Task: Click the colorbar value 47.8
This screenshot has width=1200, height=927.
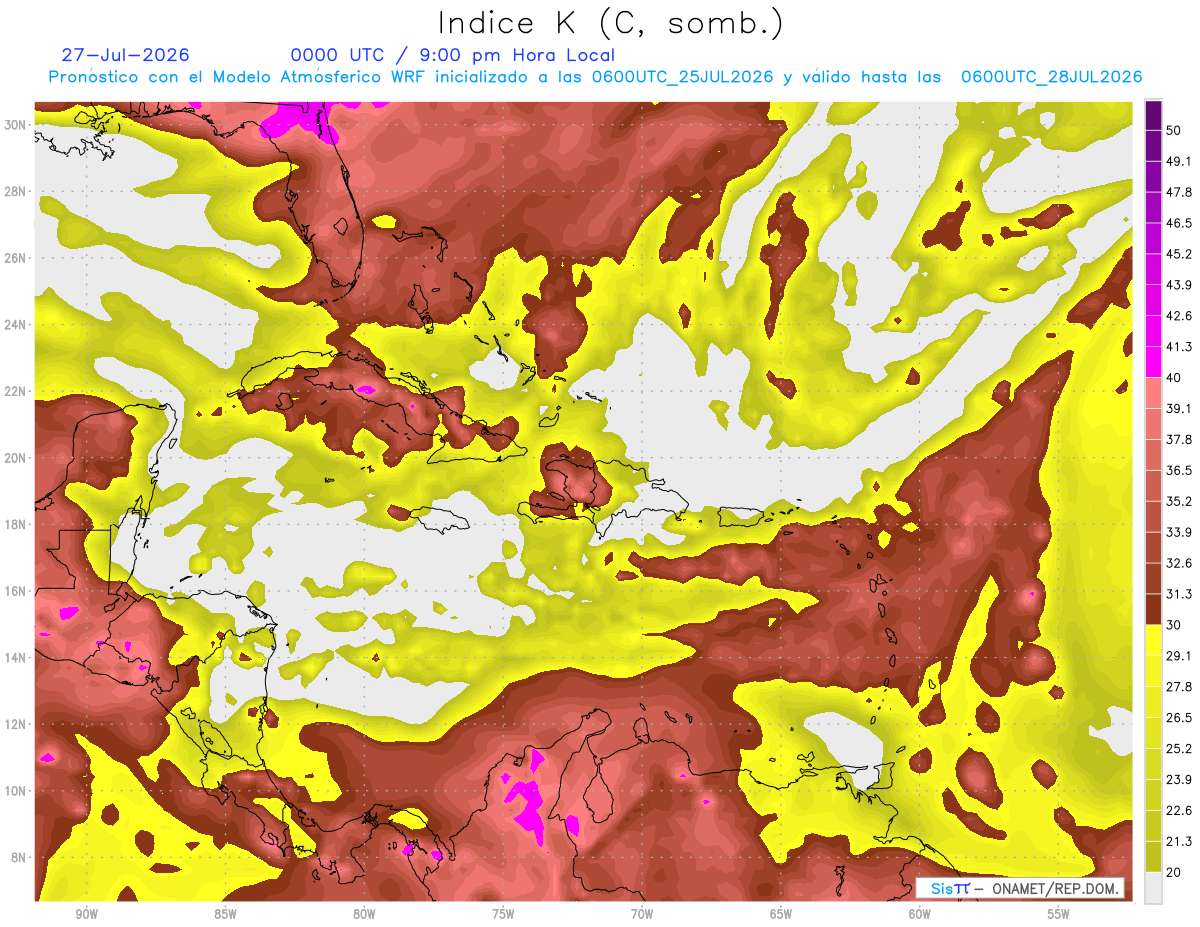Action: point(1179,192)
